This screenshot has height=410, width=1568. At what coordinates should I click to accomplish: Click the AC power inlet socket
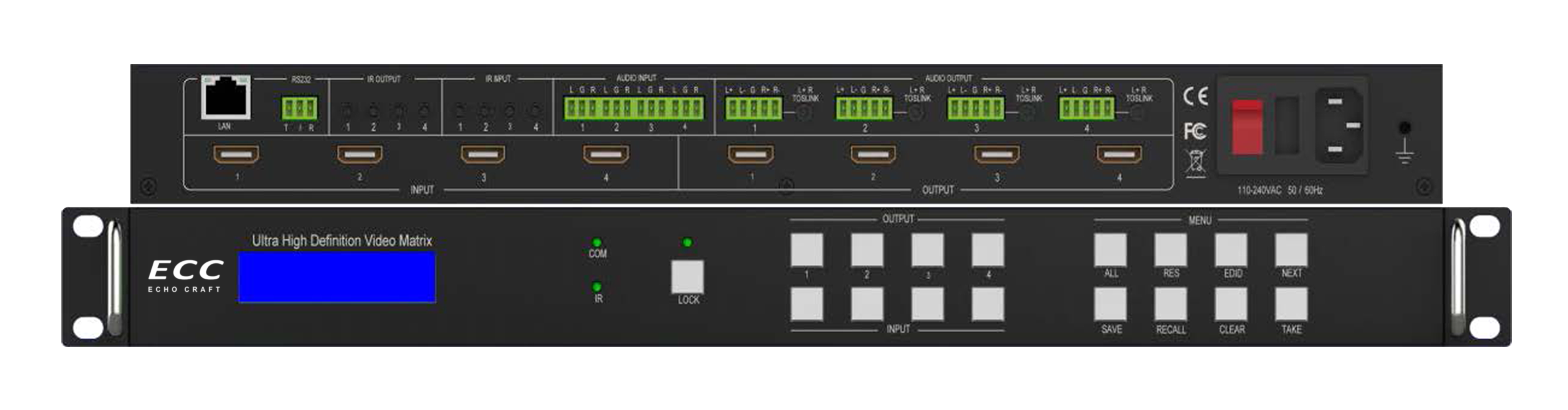click(x=1340, y=126)
